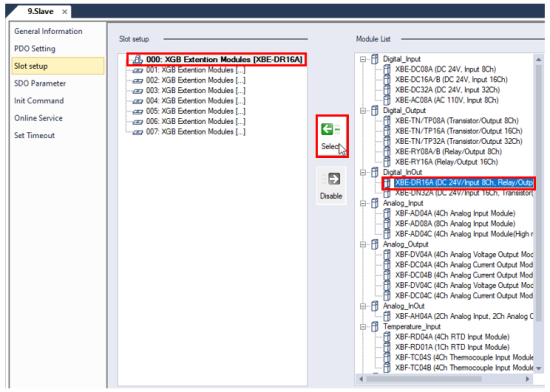550x392 pixels.
Task: Click the Analog_Output folder icon
Action: (x=375, y=244)
